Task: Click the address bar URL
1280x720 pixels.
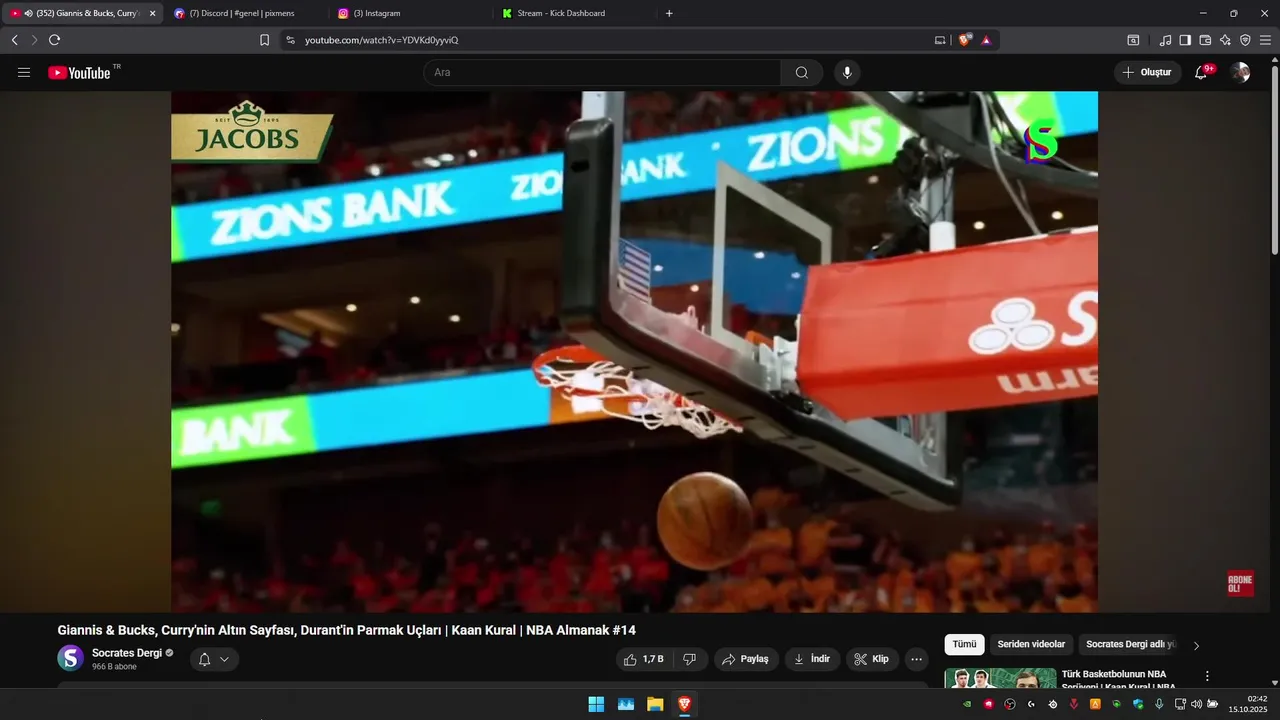Action: (381, 40)
